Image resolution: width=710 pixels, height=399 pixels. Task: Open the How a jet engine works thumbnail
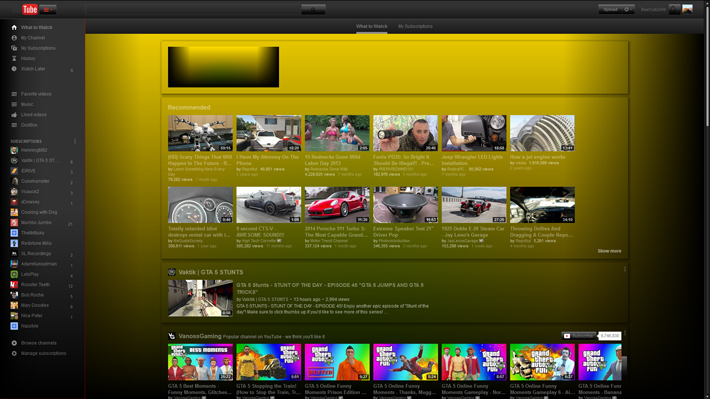pos(542,133)
